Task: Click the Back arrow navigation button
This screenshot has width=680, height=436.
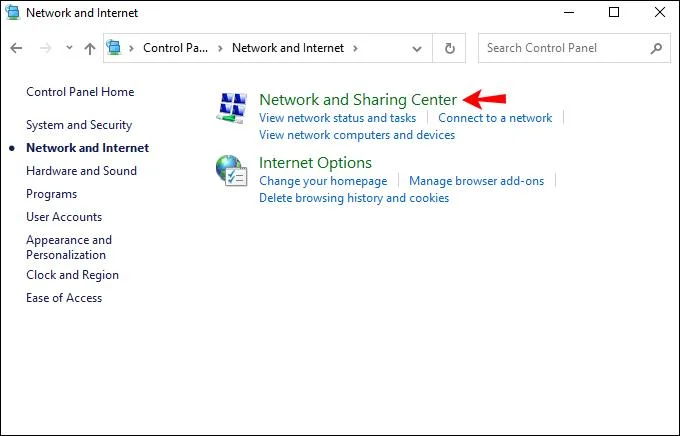Action: [17, 48]
